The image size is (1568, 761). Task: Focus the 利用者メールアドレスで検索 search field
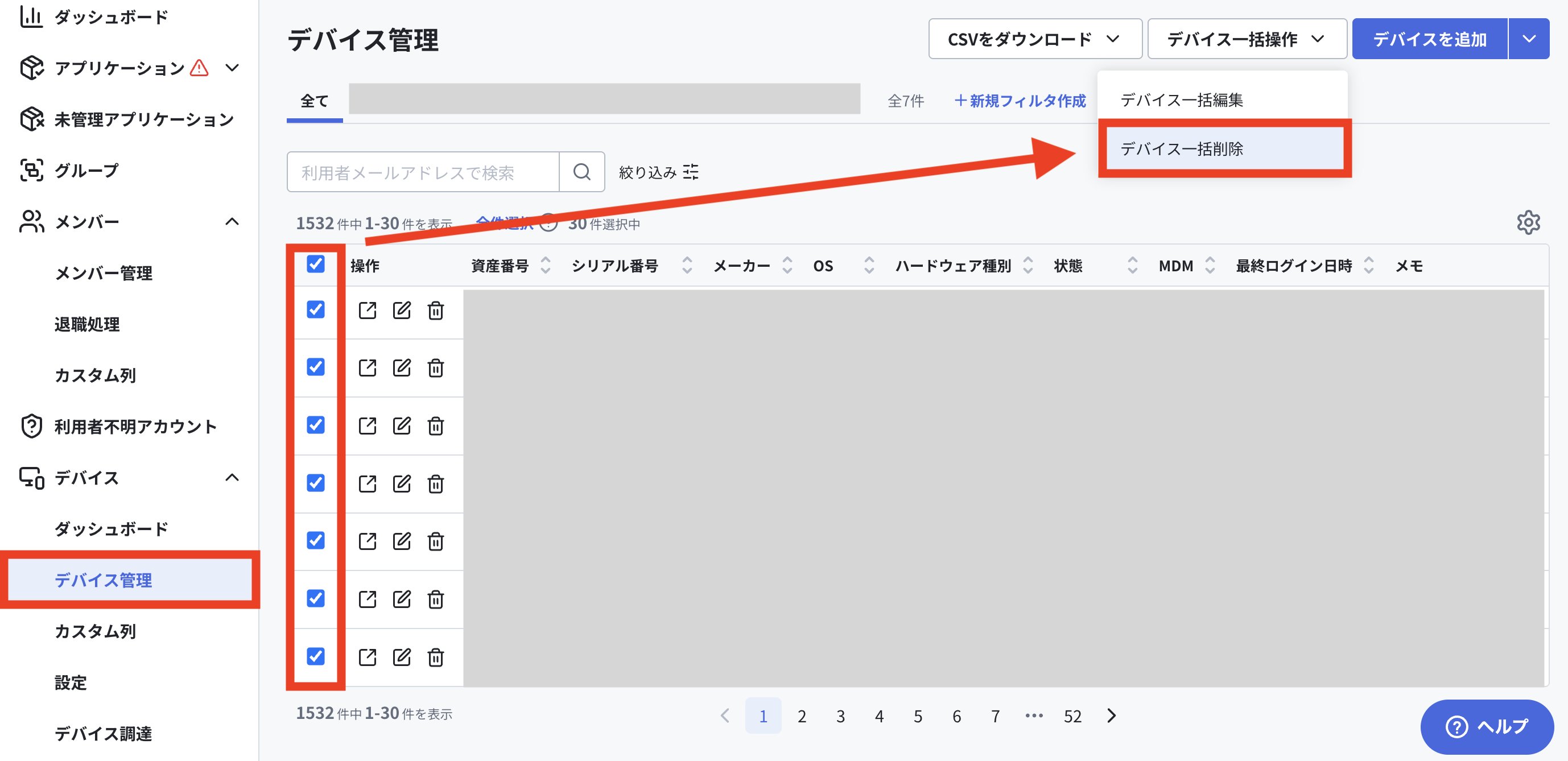click(x=423, y=172)
